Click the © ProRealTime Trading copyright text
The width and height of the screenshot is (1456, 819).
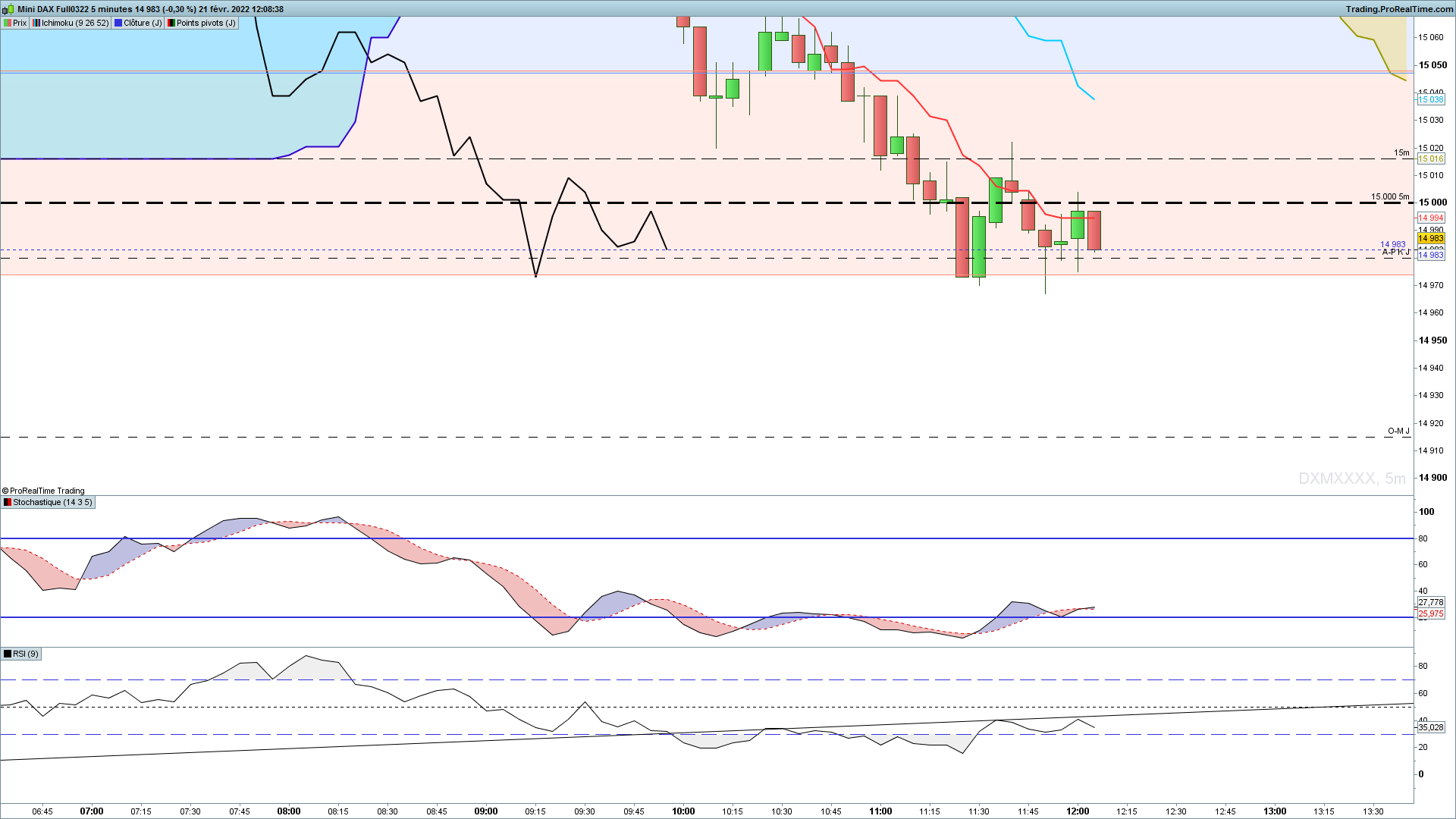coord(43,491)
